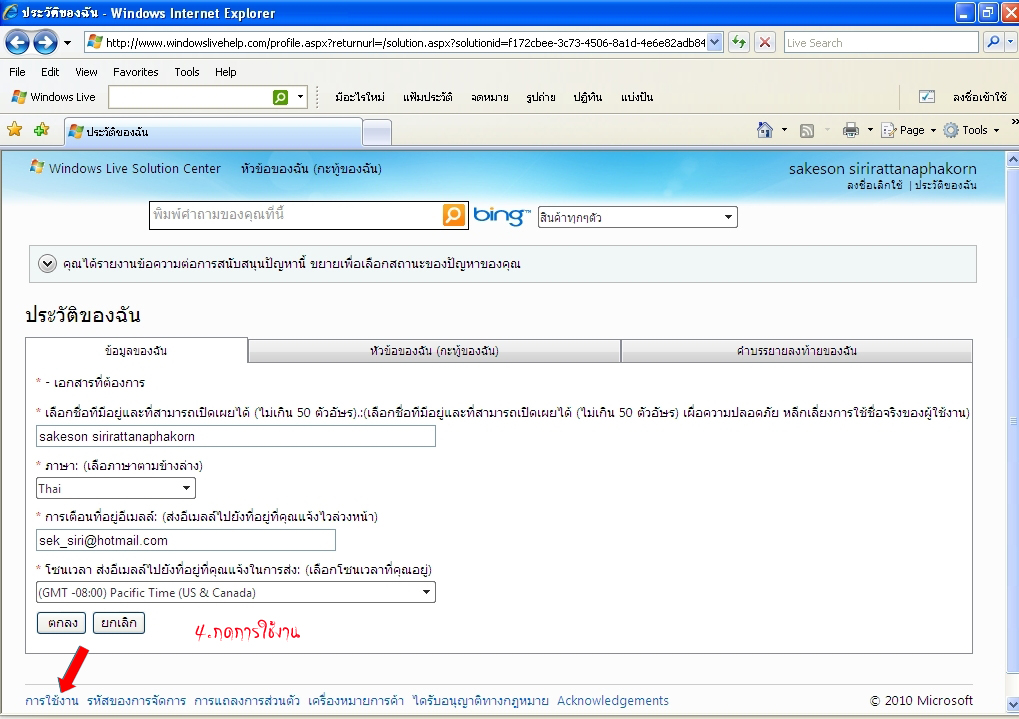Click the email field sek_siri@hotmail.com
This screenshot has width=1019, height=719.
[186, 540]
